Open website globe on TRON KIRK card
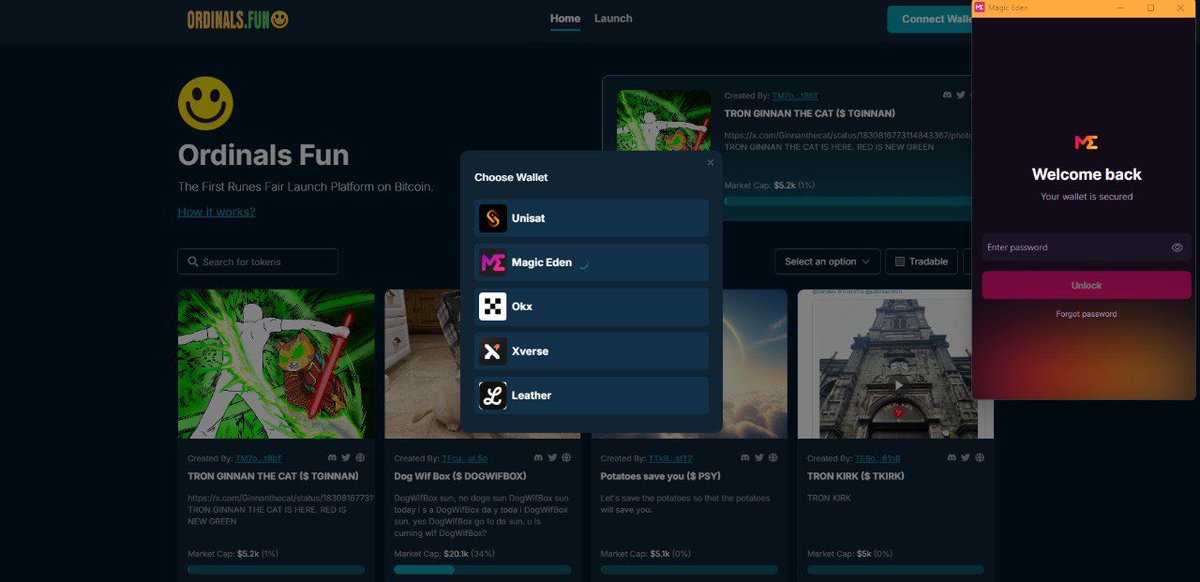This screenshot has width=1200, height=582. 979,458
